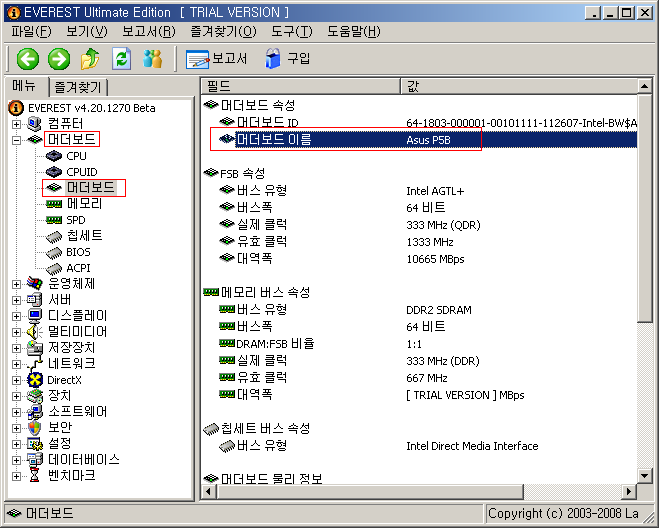Click the Up folder toolbar icon
The image size is (659, 528).
[x=90, y=58]
